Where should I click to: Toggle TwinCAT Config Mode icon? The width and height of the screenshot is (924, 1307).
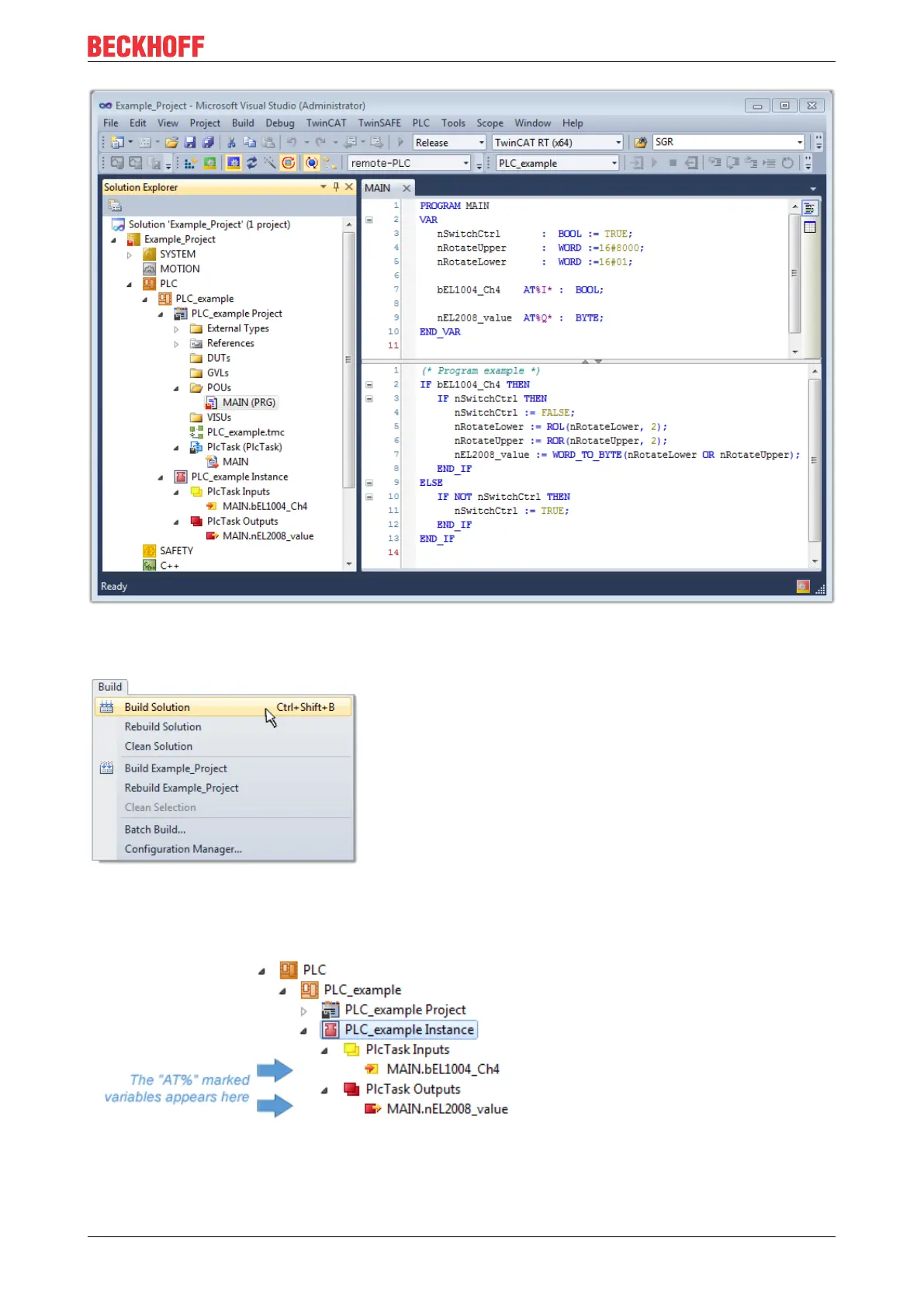232,163
